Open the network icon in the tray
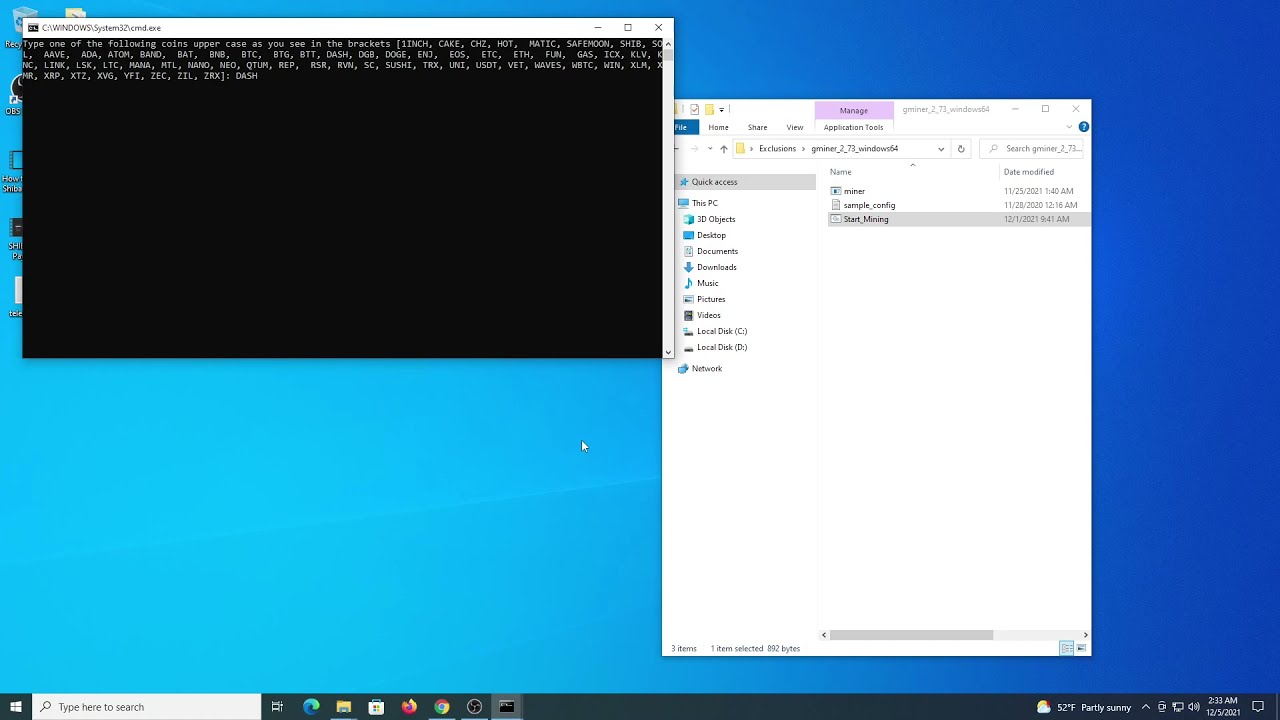1280x720 pixels. coord(1178,707)
